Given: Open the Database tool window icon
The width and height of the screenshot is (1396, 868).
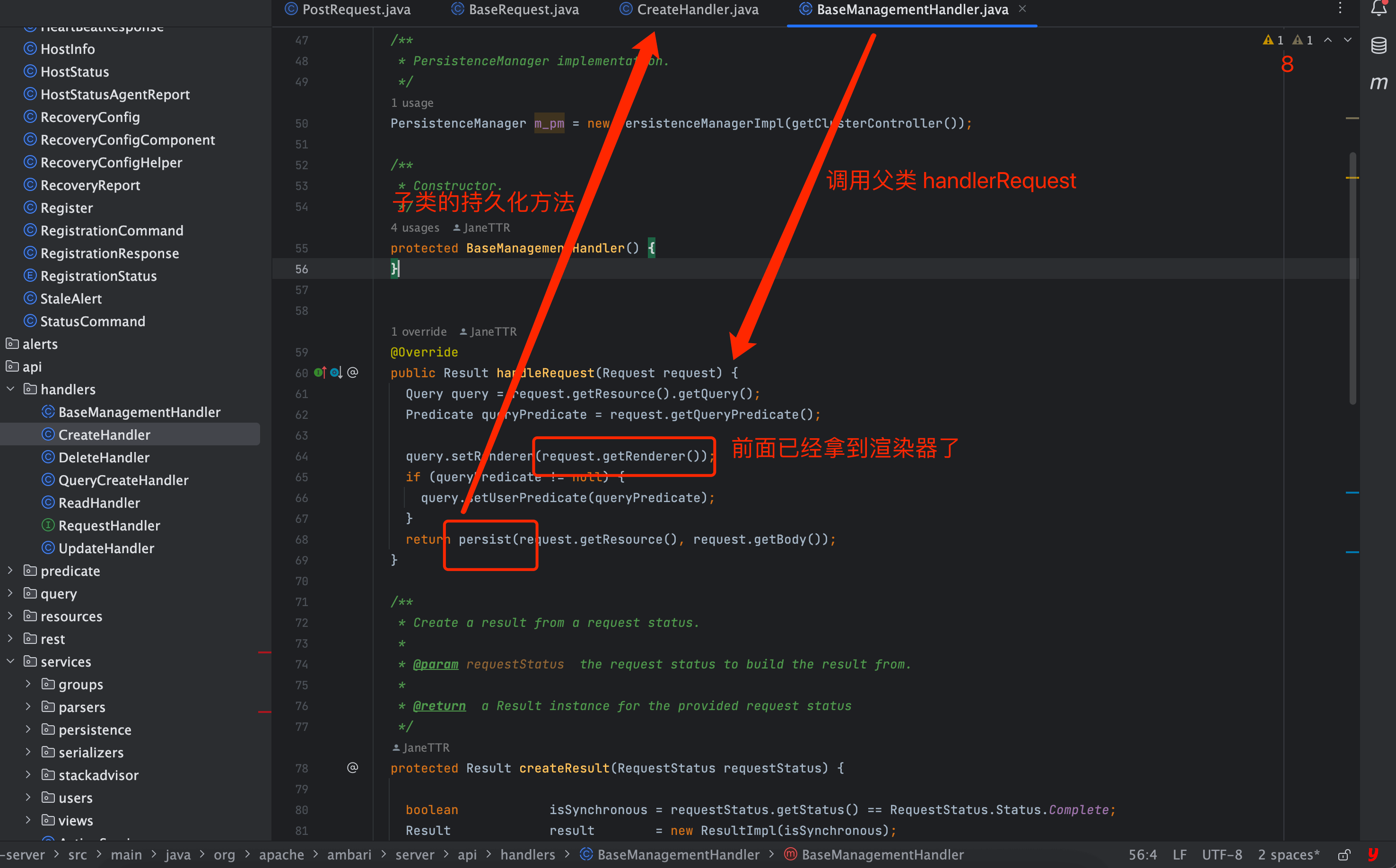Looking at the screenshot, I should point(1378,45).
